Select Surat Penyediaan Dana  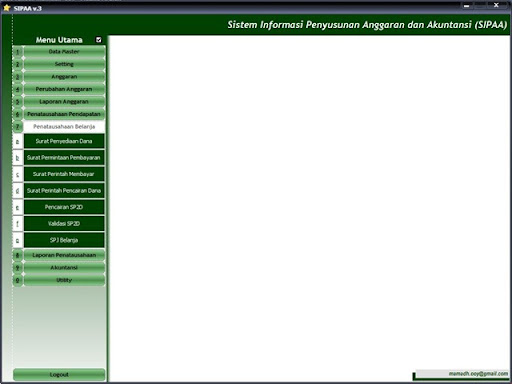tap(64, 141)
